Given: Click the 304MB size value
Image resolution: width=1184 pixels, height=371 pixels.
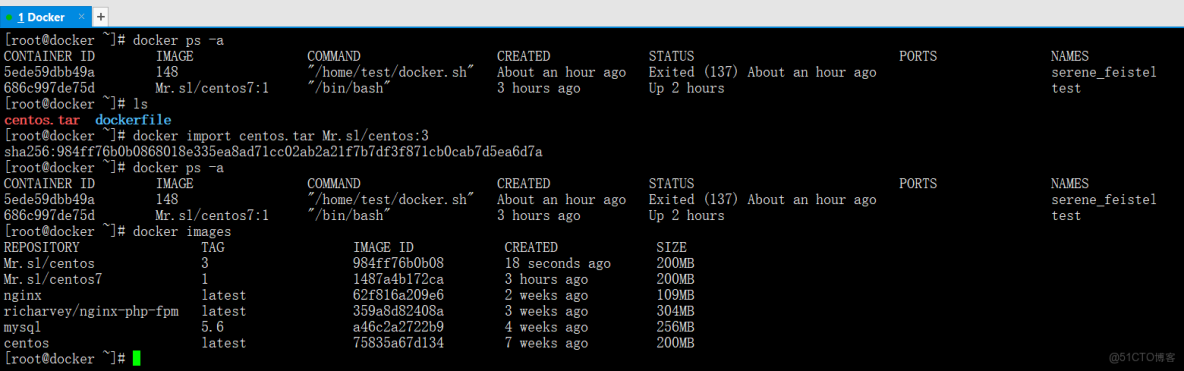Looking at the screenshot, I should click(x=676, y=311).
